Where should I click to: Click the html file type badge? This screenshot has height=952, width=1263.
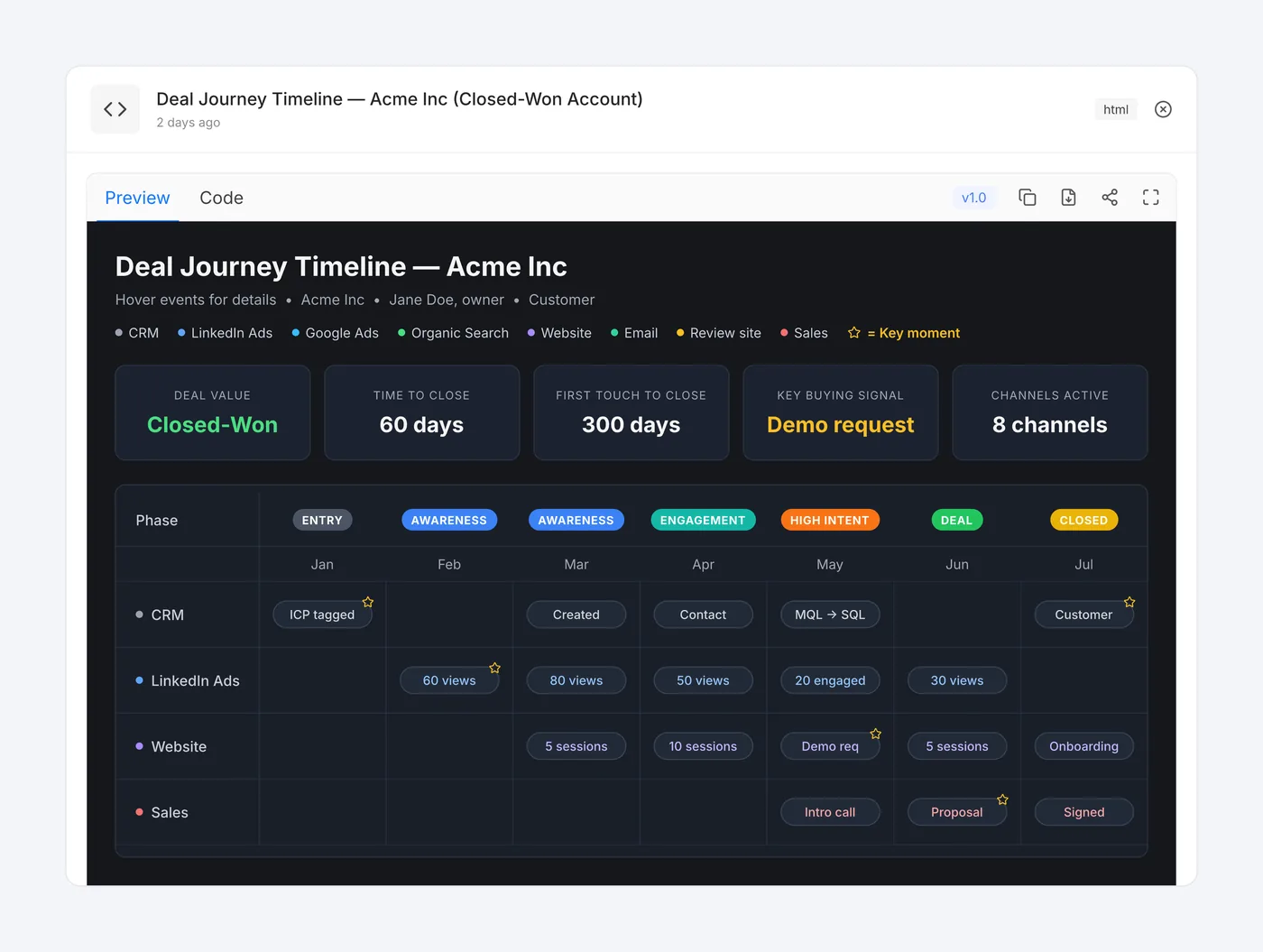[x=1116, y=109]
